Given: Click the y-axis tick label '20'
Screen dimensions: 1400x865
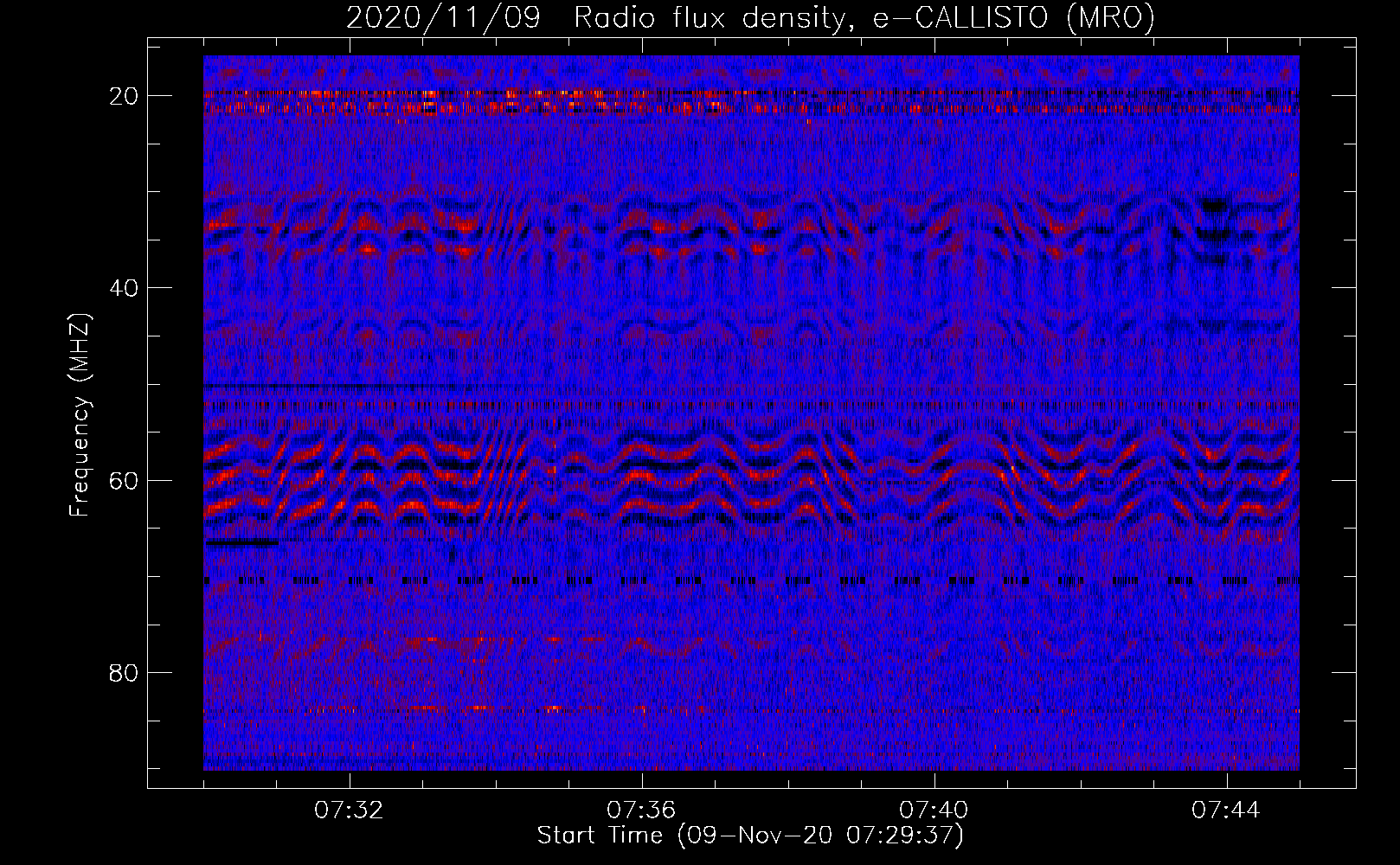Looking at the screenshot, I should [125, 96].
